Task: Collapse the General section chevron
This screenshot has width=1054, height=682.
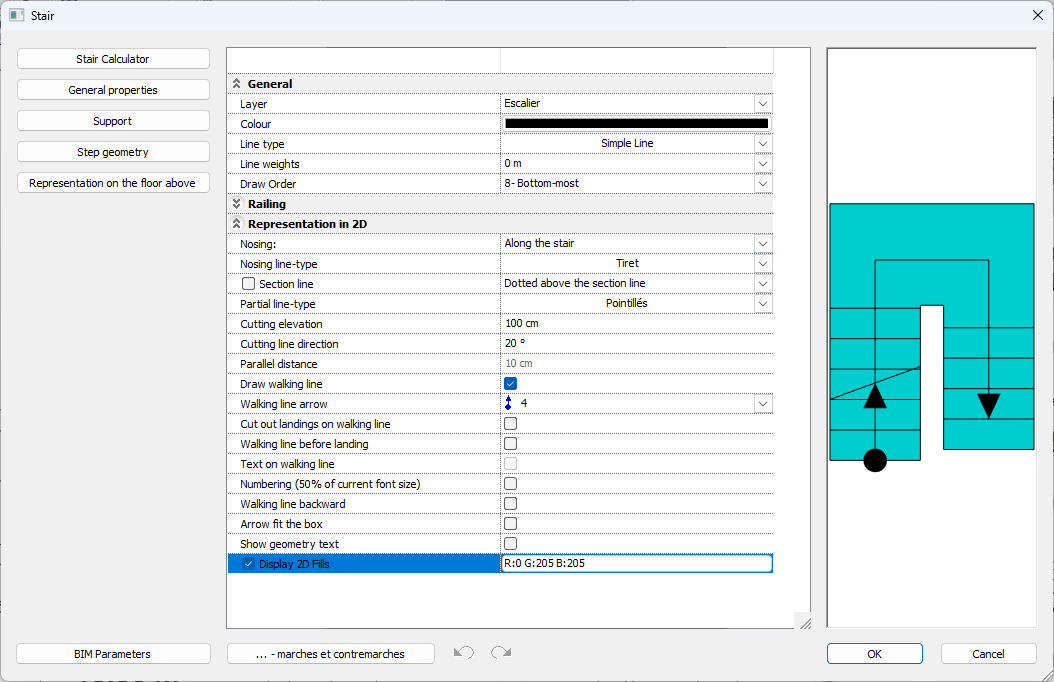Action: coord(237,84)
